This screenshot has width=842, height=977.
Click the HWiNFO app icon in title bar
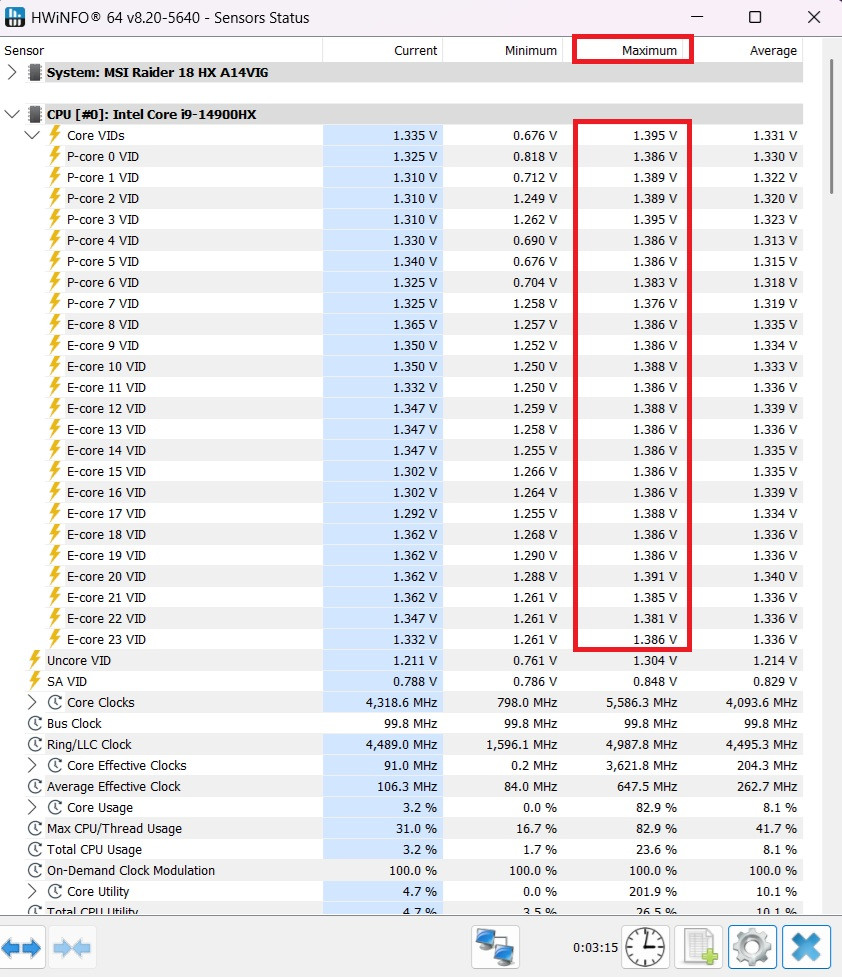click(x=15, y=17)
